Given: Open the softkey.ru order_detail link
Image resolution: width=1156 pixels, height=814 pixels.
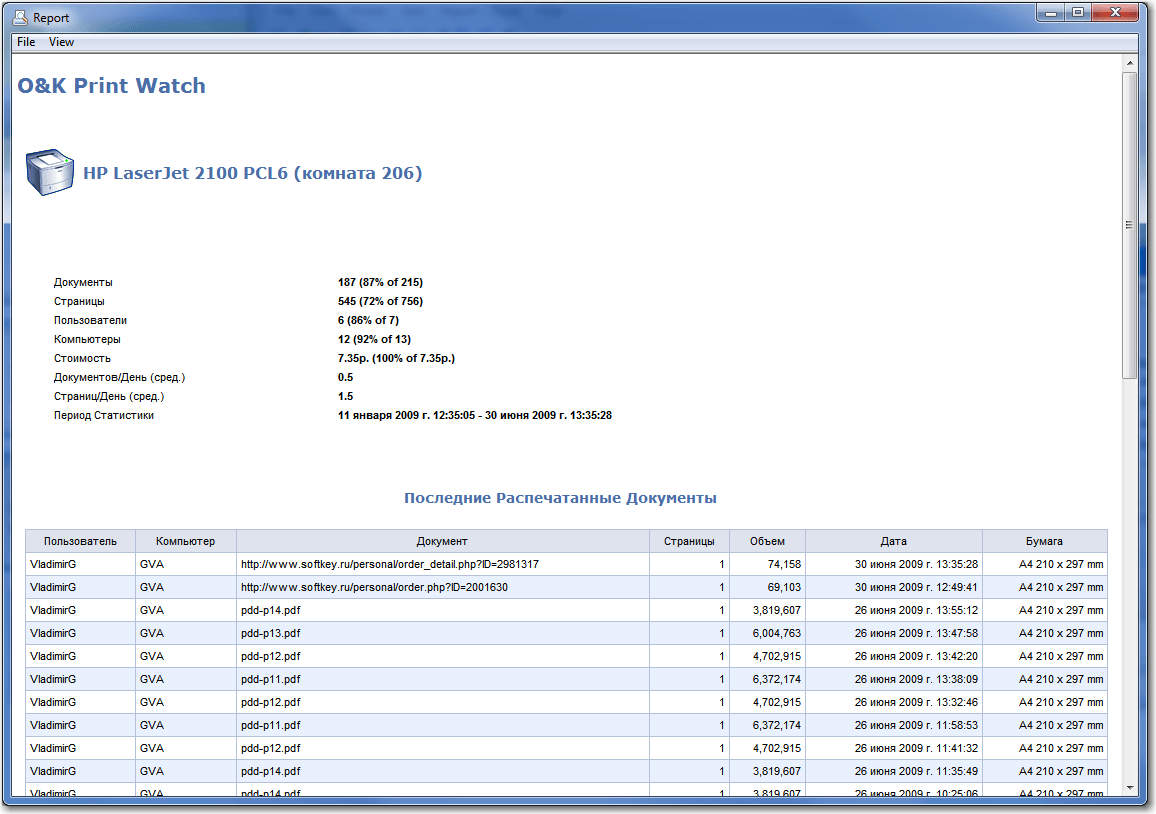Looking at the screenshot, I should pos(388,564).
